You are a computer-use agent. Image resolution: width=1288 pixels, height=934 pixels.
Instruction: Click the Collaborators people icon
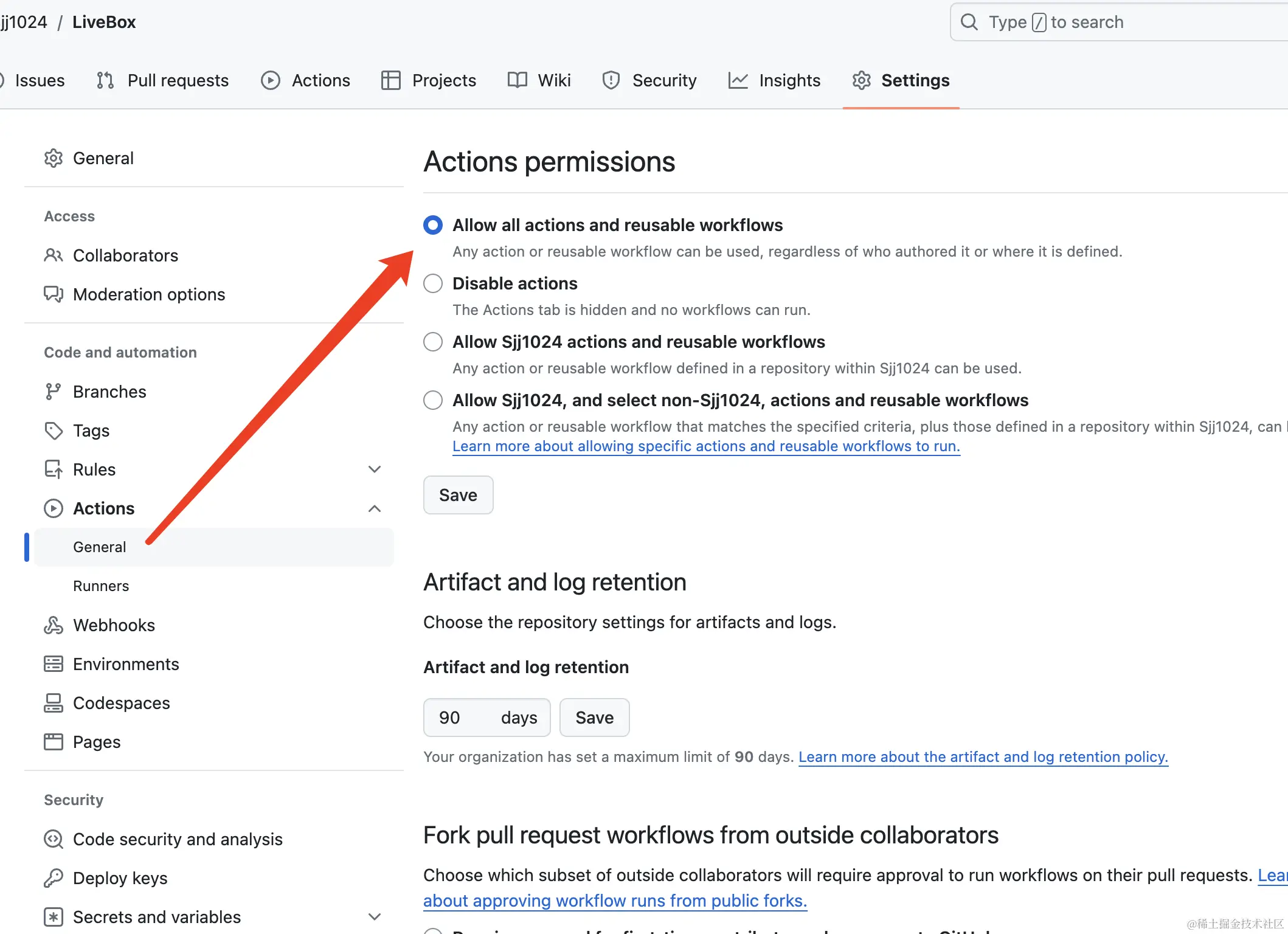point(54,255)
